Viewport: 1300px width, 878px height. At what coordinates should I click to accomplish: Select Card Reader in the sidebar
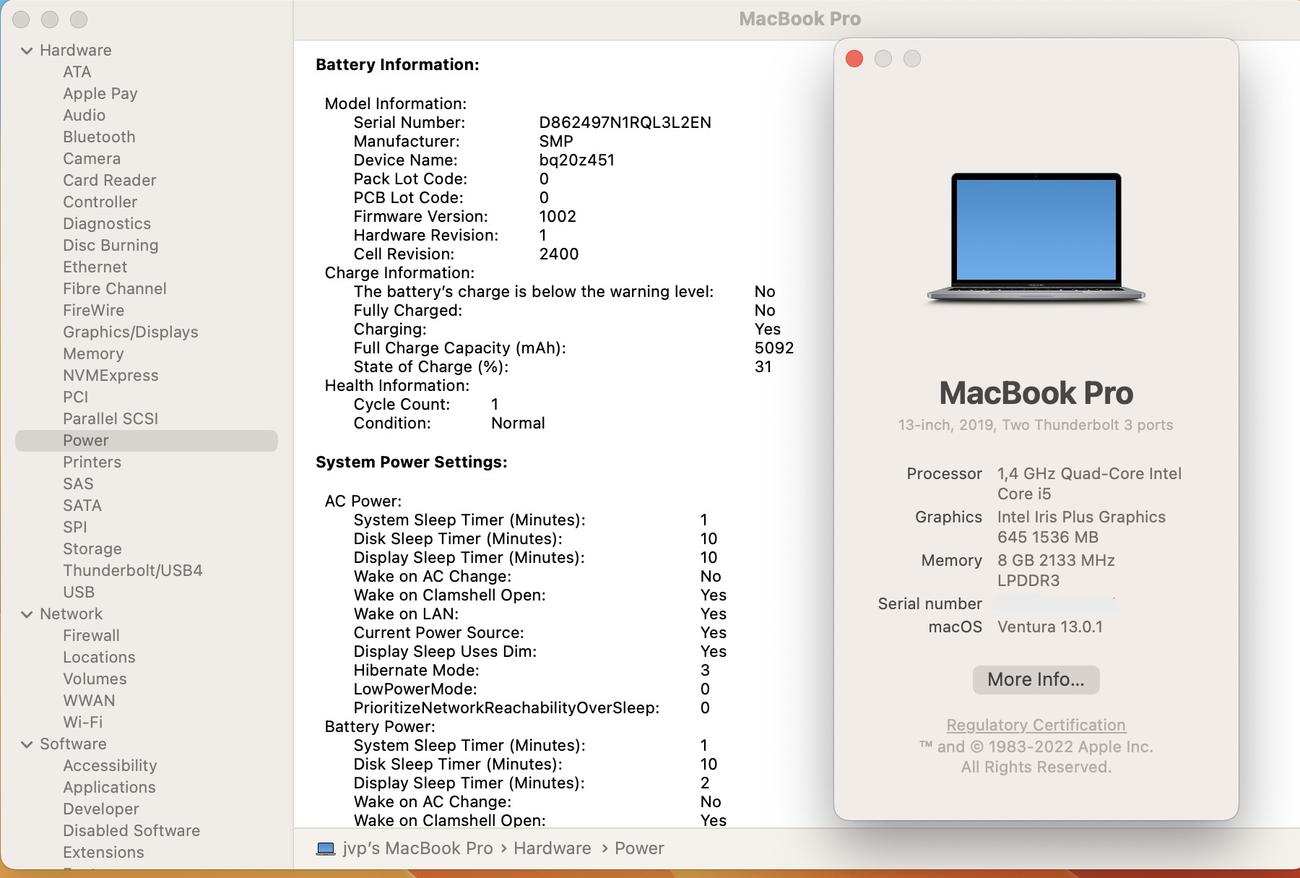coord(110,180)
